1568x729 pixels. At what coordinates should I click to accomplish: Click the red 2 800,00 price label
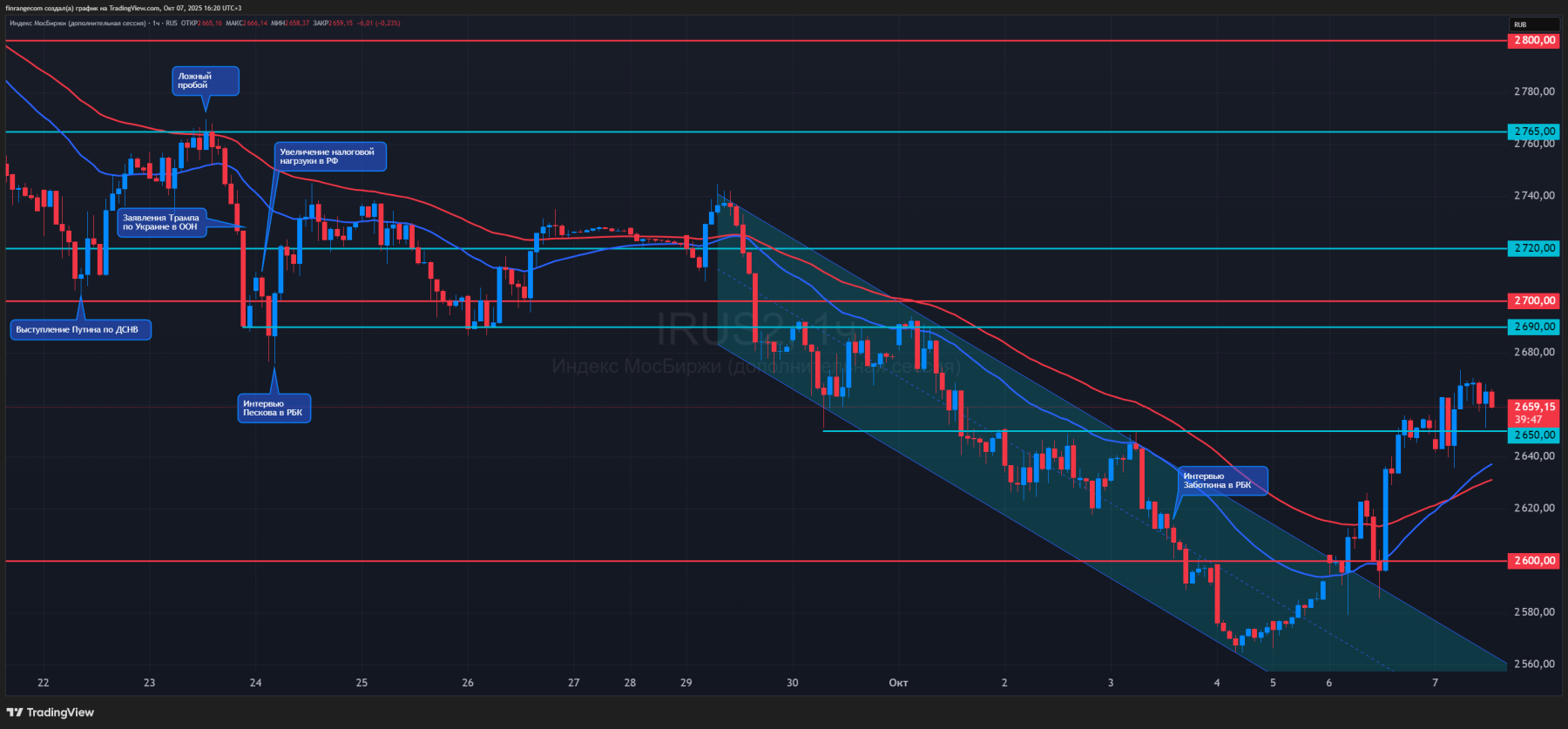tap(1534, 40)
